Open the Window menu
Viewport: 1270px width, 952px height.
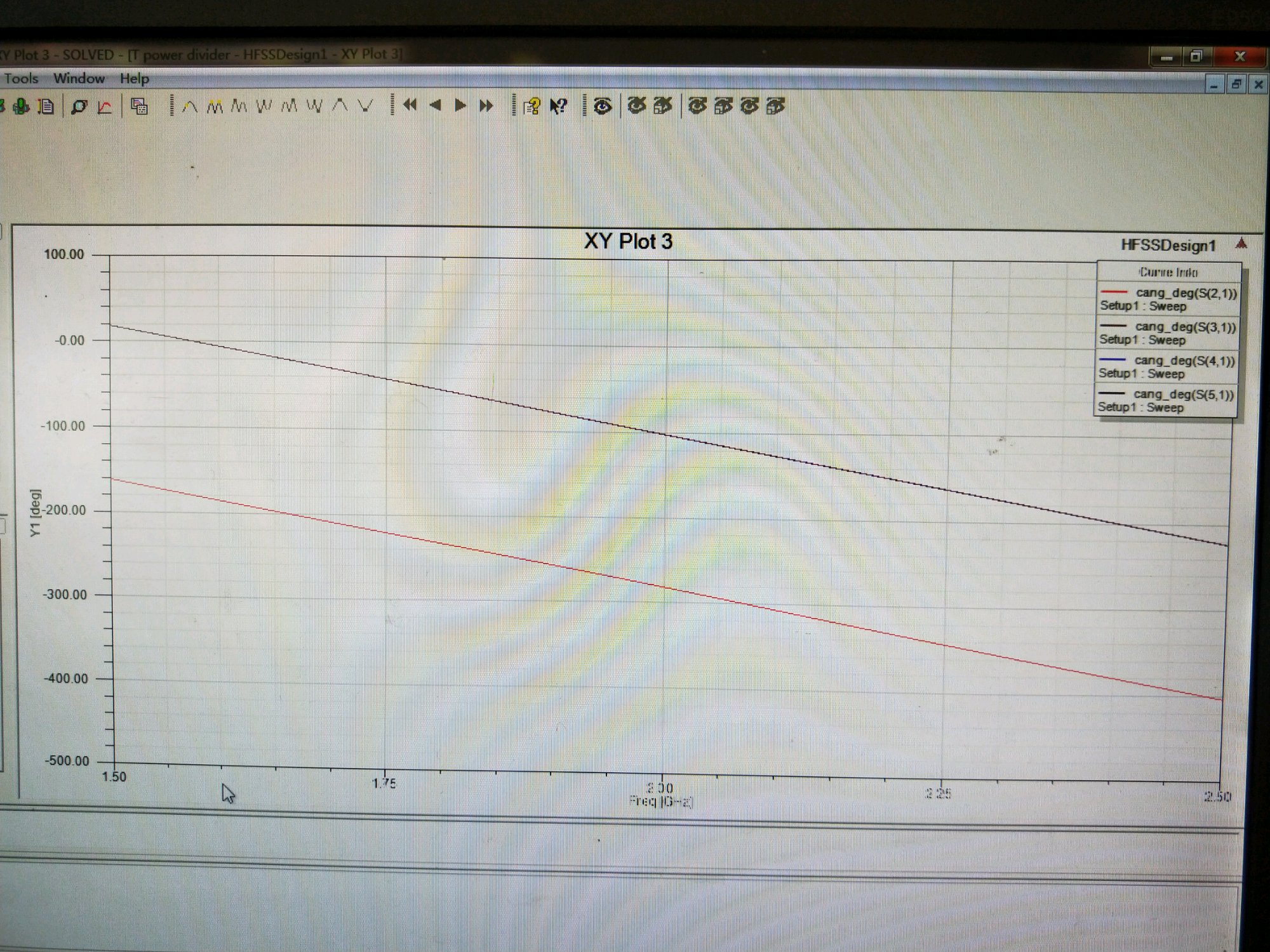[79, 79]
